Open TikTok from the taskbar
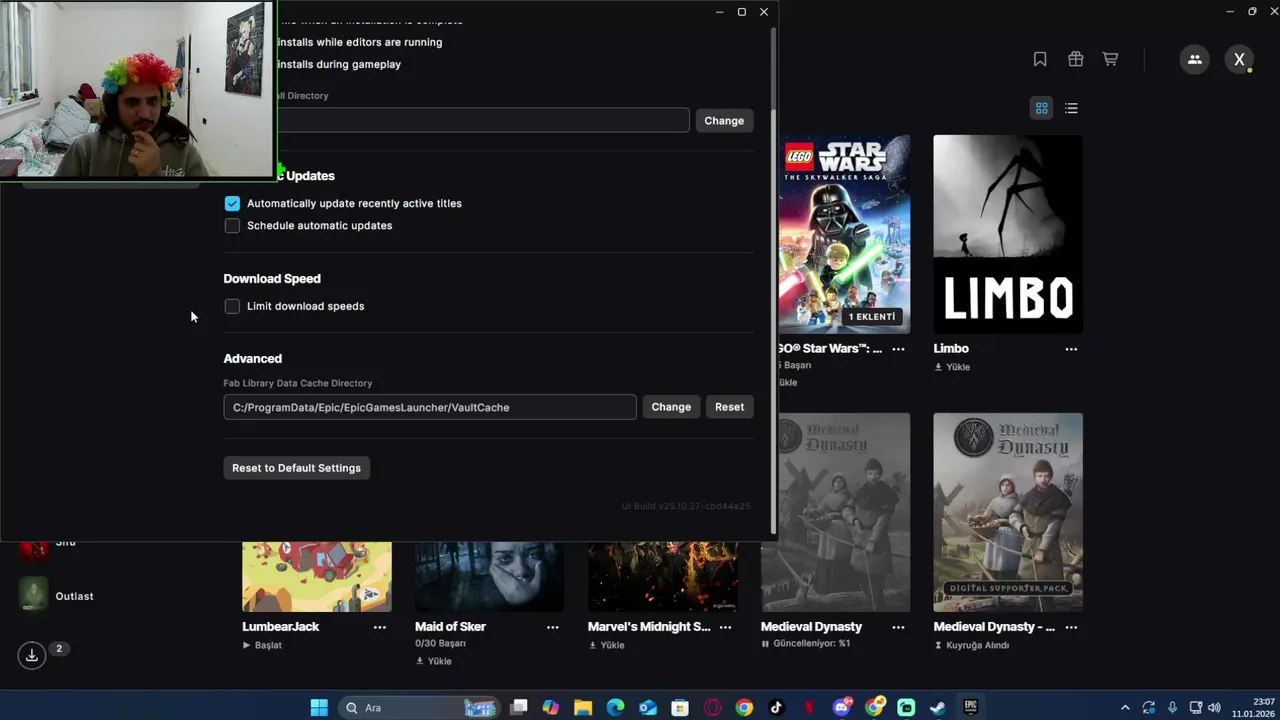The image size is (1280, 720). point(777,708)
